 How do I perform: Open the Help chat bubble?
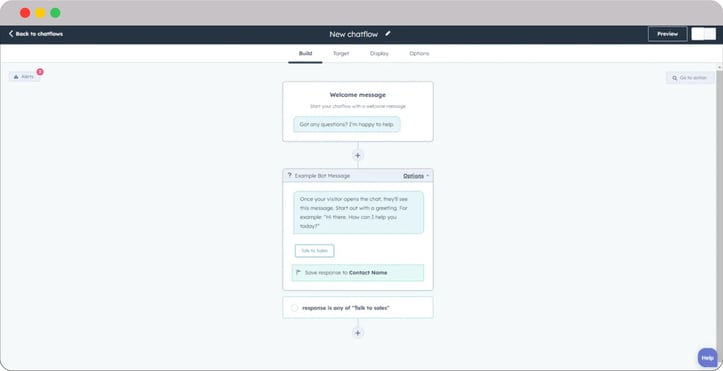click(x=707, y=358)
